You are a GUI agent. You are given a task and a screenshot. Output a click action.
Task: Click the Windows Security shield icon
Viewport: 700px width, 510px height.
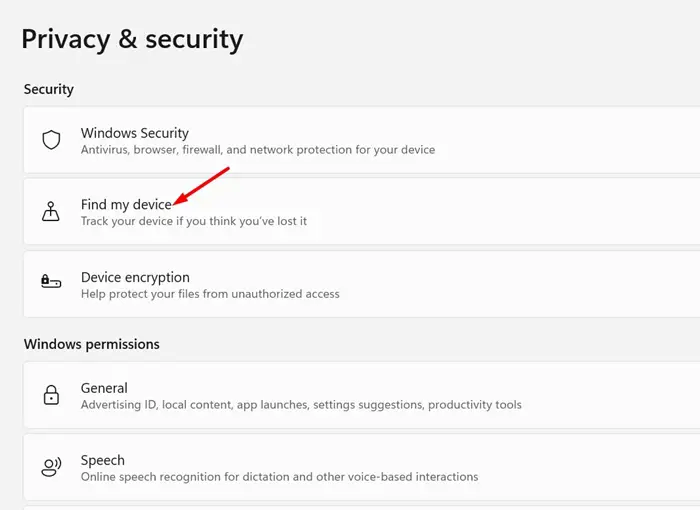click(51, 140)
